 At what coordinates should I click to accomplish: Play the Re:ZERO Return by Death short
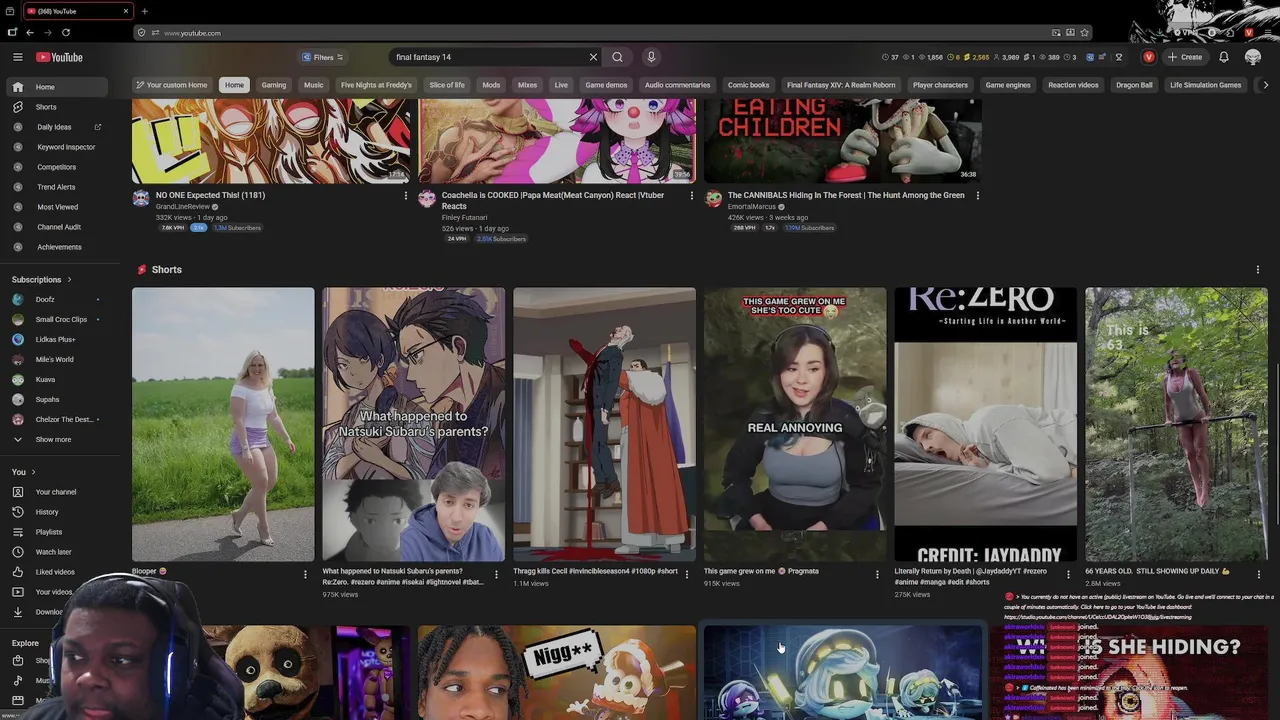(x=985, y=424)
